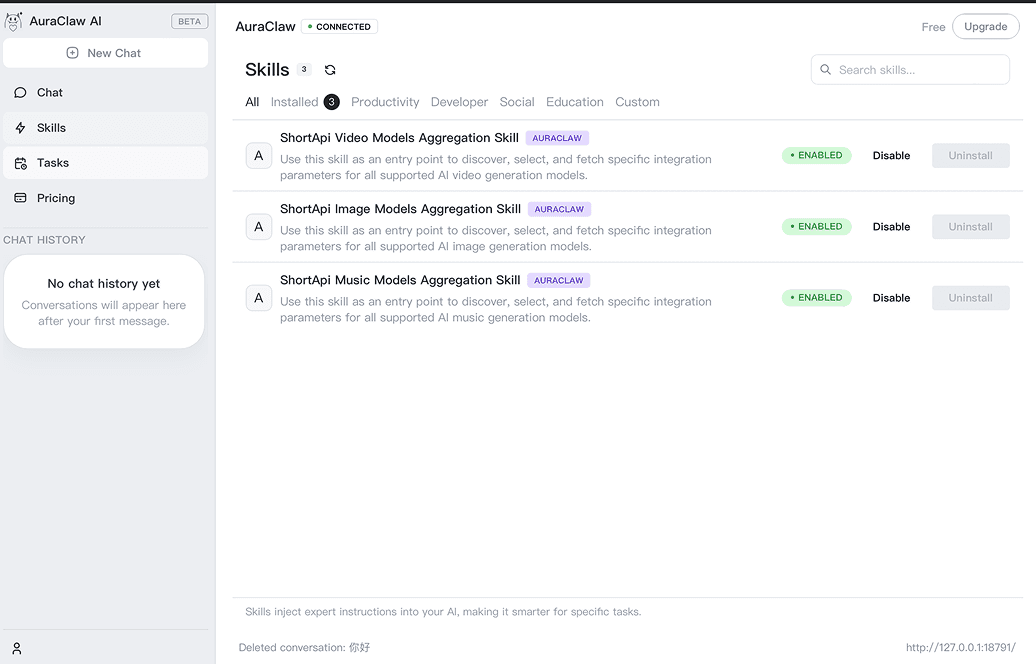Open the Pricing page
This screenshot has width=1036, height=664.
[105, 198]
